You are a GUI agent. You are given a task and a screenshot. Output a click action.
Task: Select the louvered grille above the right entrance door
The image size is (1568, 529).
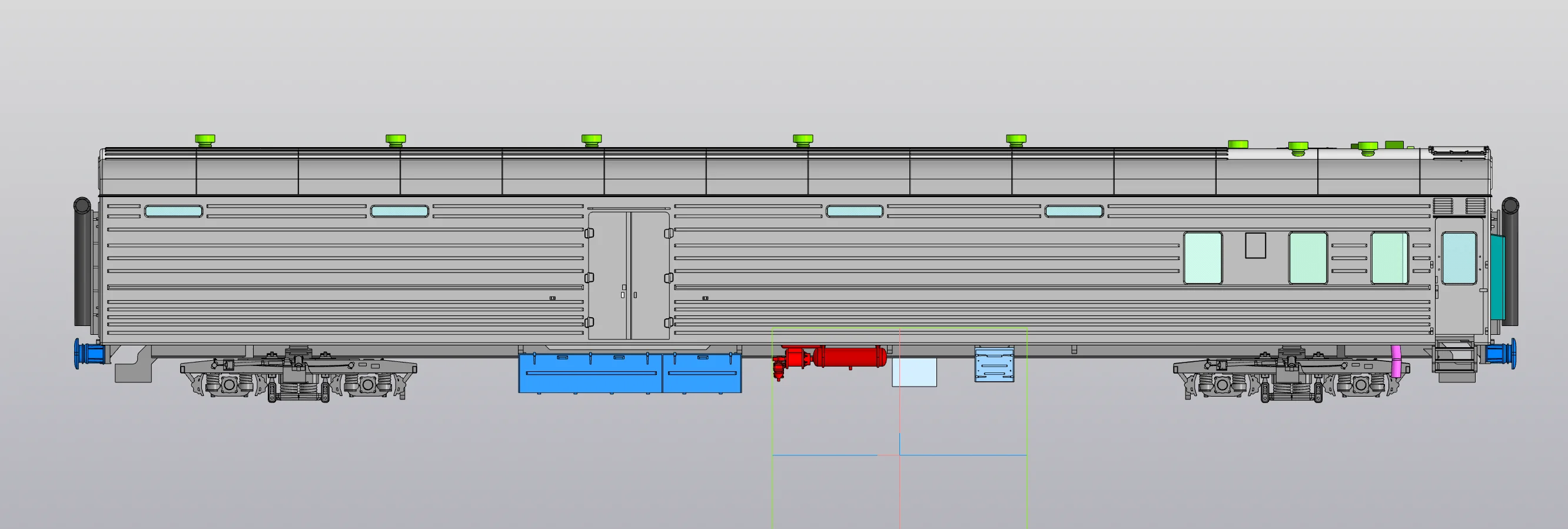[x=1460, y=207]
